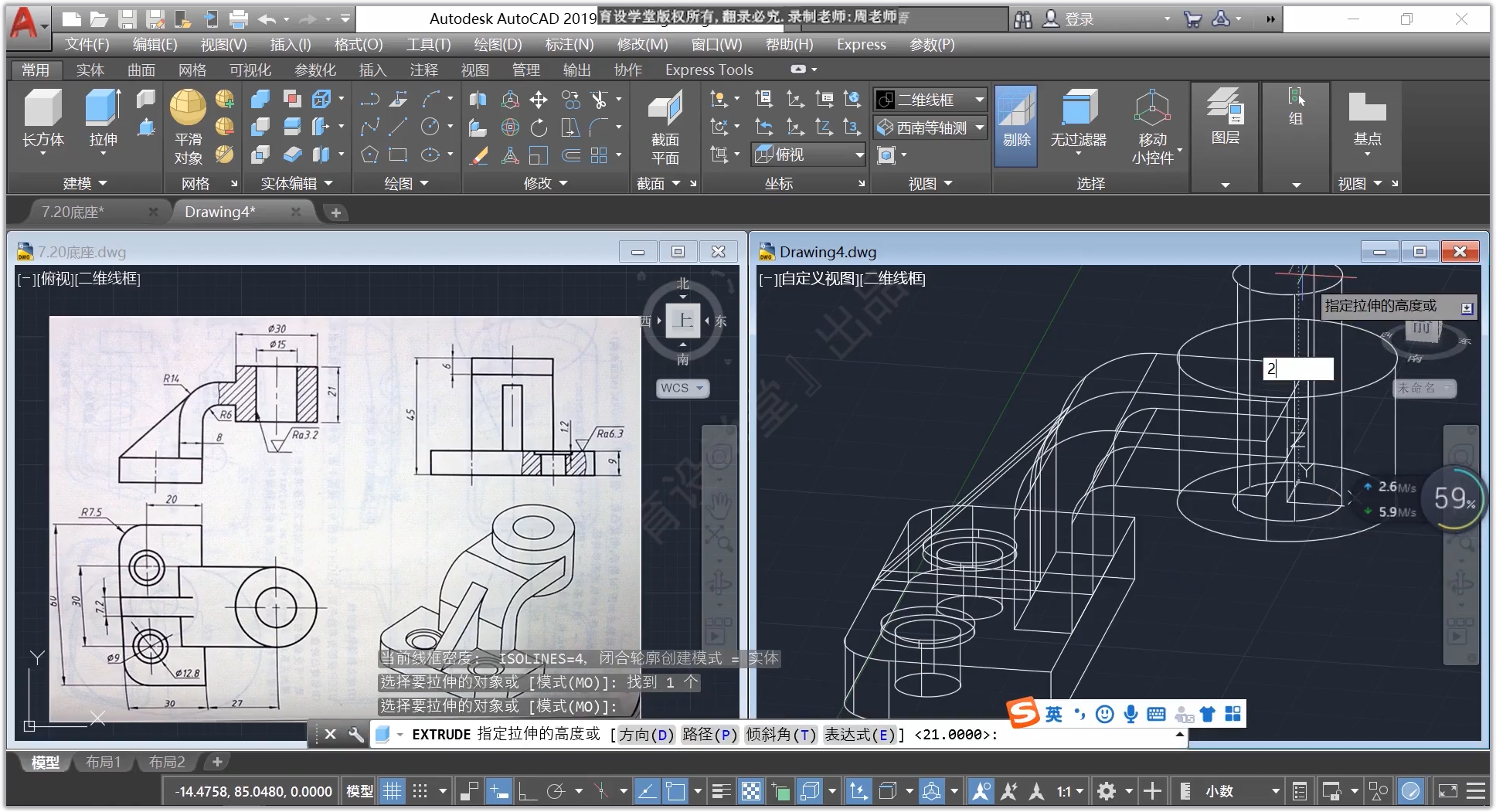Click the 上 face of the ViewCube
This screenshot has width=1496, height=812.
[x=683, y=321]
